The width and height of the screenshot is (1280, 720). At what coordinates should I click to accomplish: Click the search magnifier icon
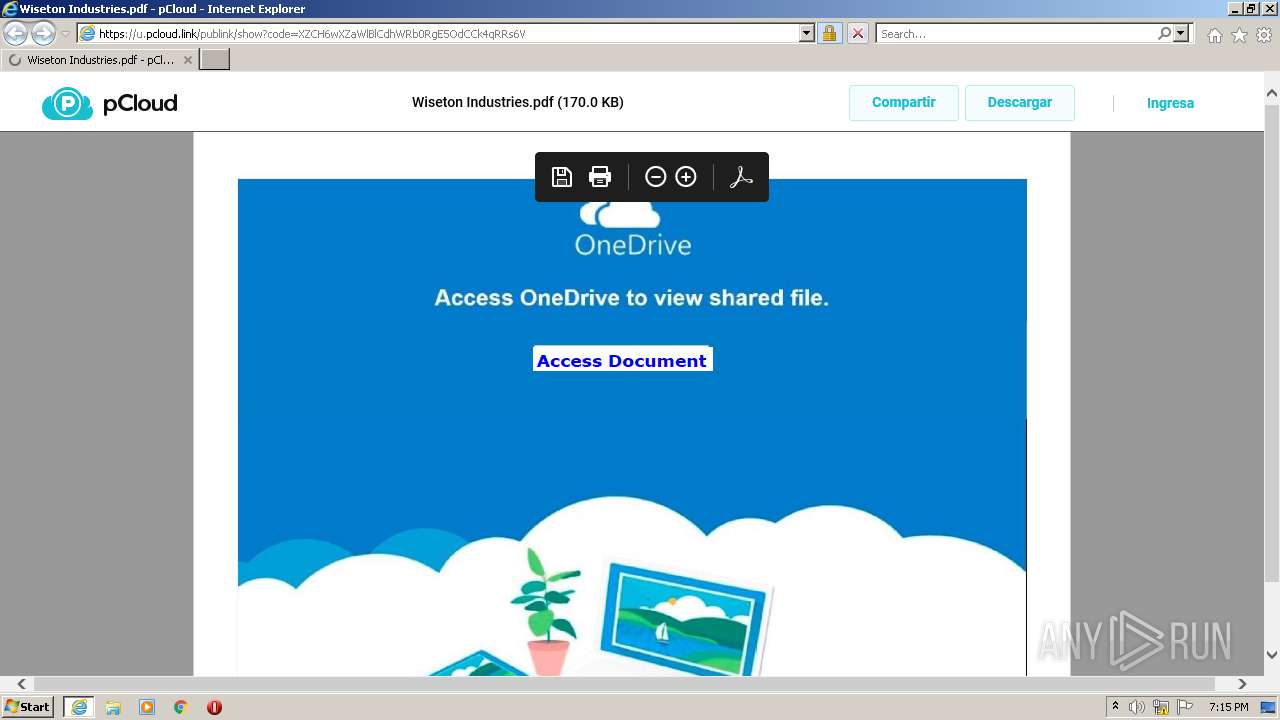pos(1165,33)
